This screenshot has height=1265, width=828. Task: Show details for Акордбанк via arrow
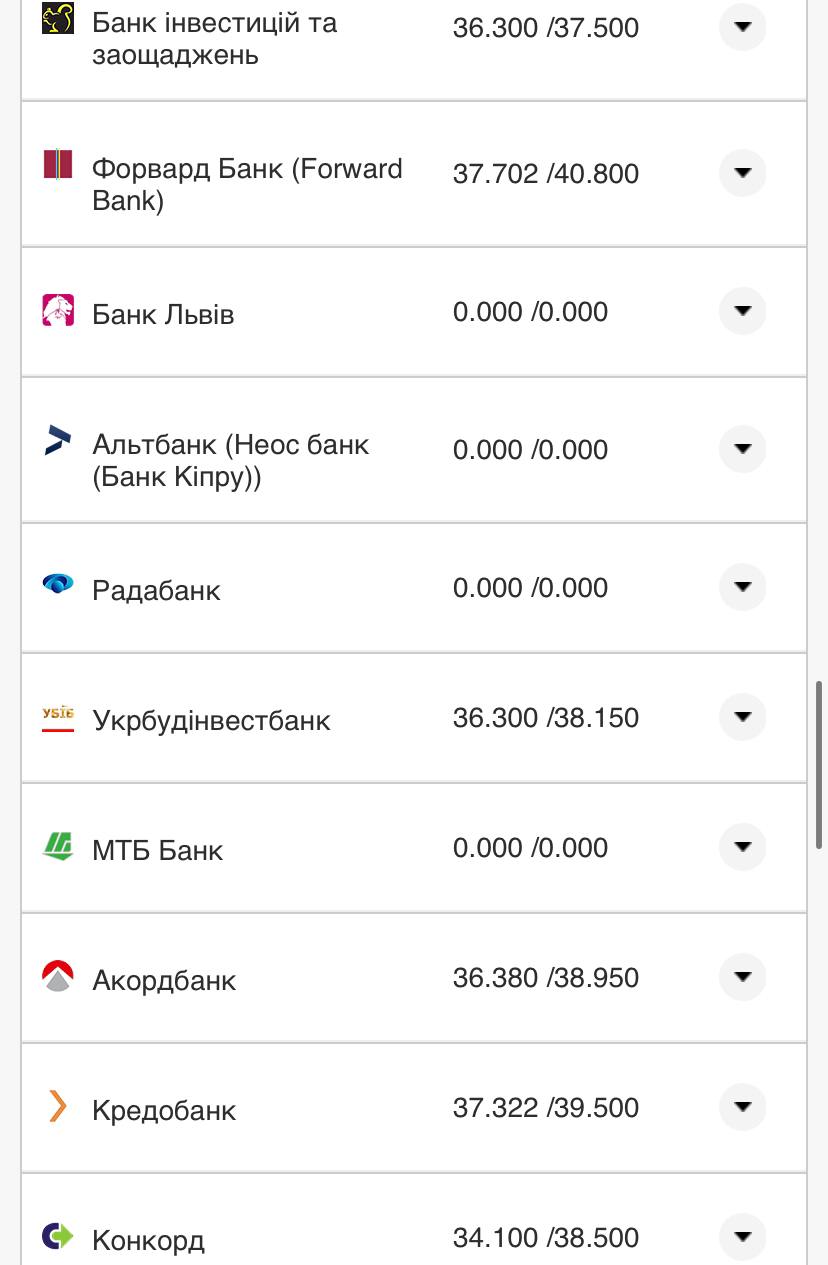742,977
